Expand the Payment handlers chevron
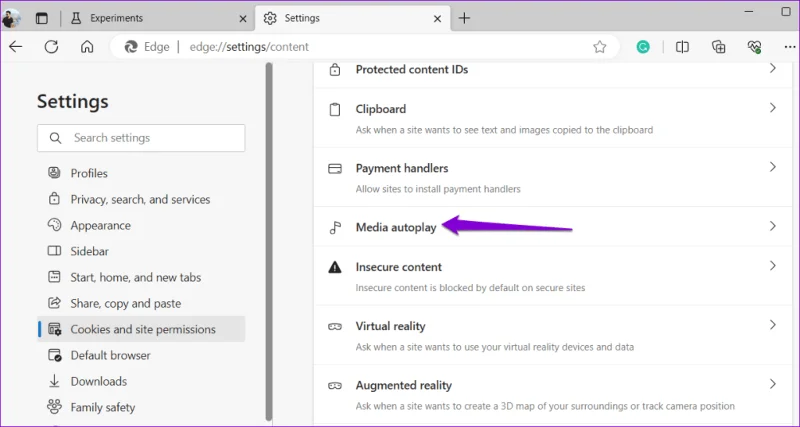800x427 pixels. (772, 167)
